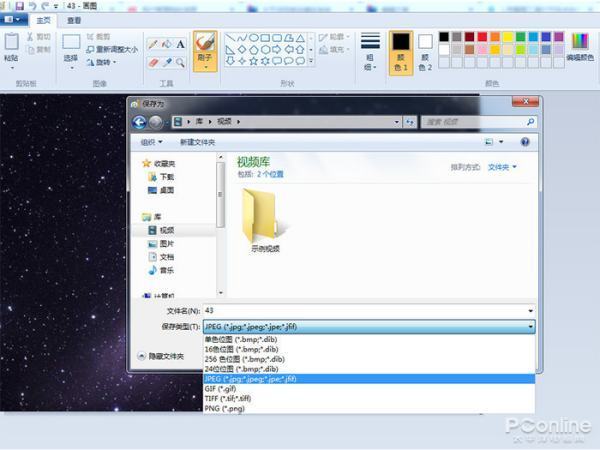The width and height of the screenshot is (600, 450).
Task: Click the Paste (粘贴) clipboard icon
Action: click(x=11, y=45)
